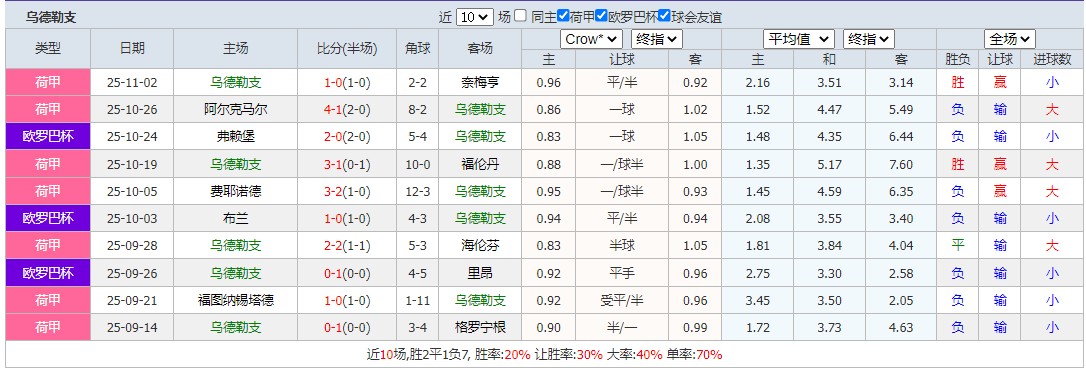1086x368 pixels.
Task: Select the score 4-1(2-0)
Action: 348,109
